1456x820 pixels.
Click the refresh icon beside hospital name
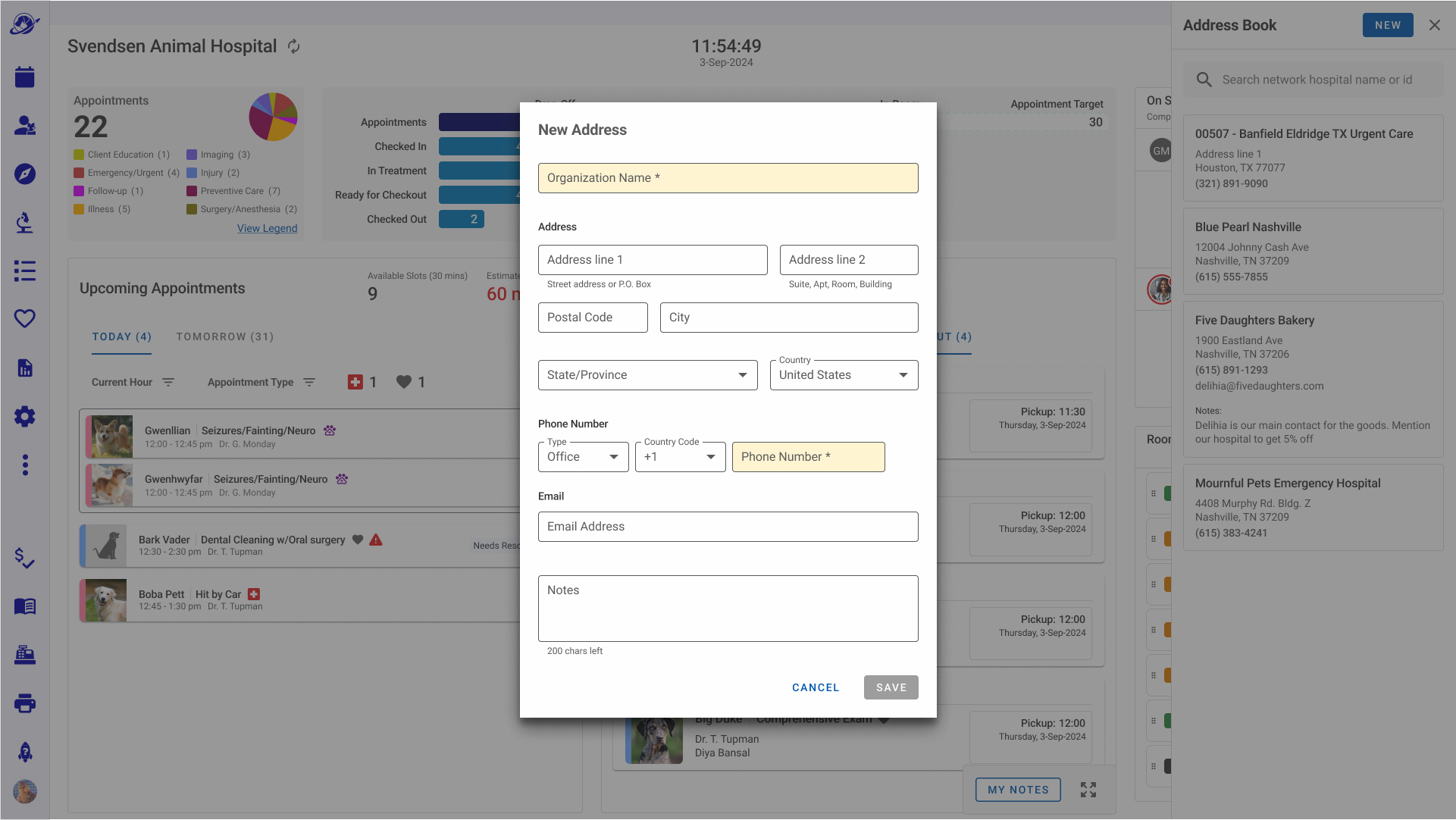pyautogui.click(x=294, y=47)
